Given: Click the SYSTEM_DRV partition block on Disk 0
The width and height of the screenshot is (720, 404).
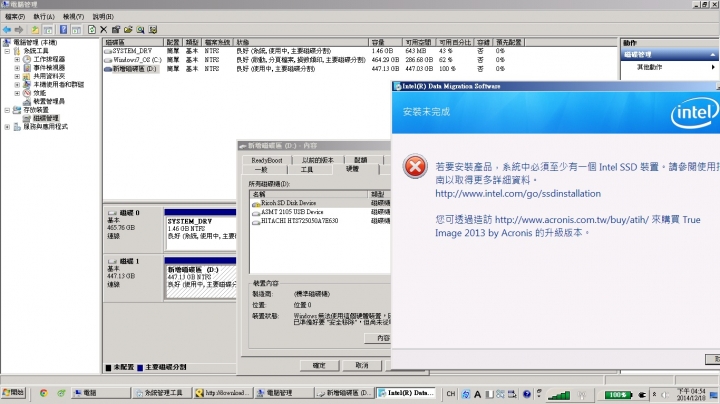Looking at the screenshot, I should (x=200, y=230).
